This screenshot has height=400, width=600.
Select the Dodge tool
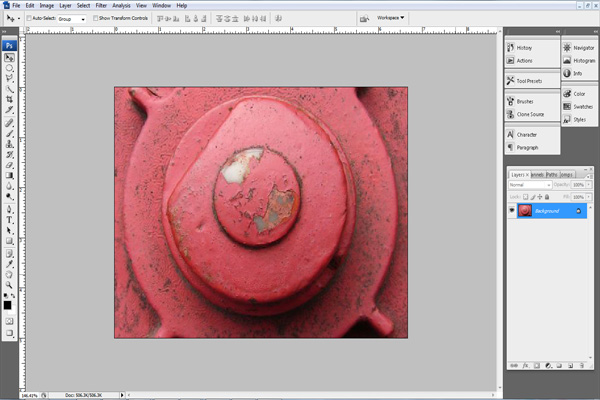9,196
